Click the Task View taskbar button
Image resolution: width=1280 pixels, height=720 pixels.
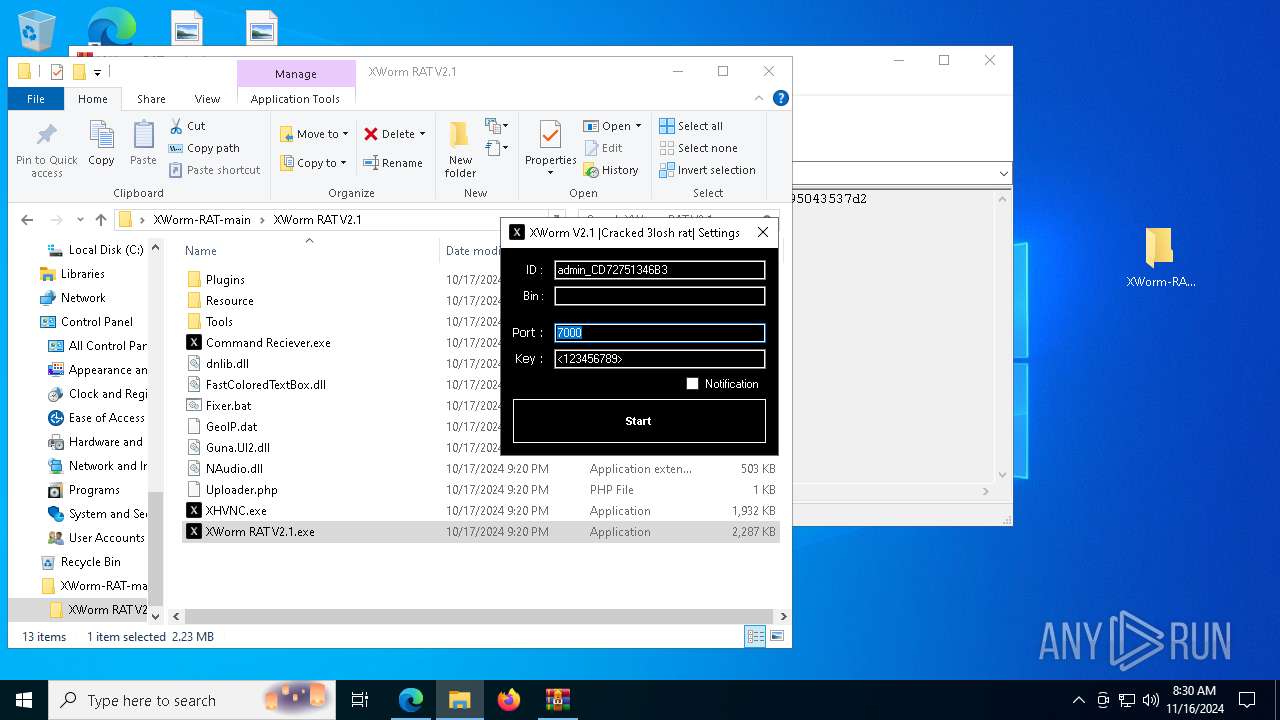click(x=360, y=700)
